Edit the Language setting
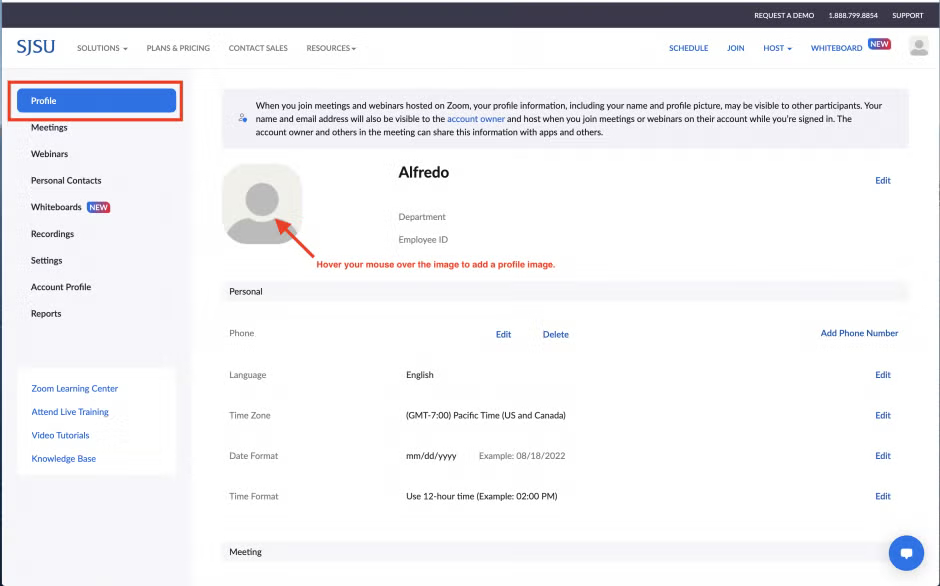This screenshot has height=586, width=940. pos(882,375)
